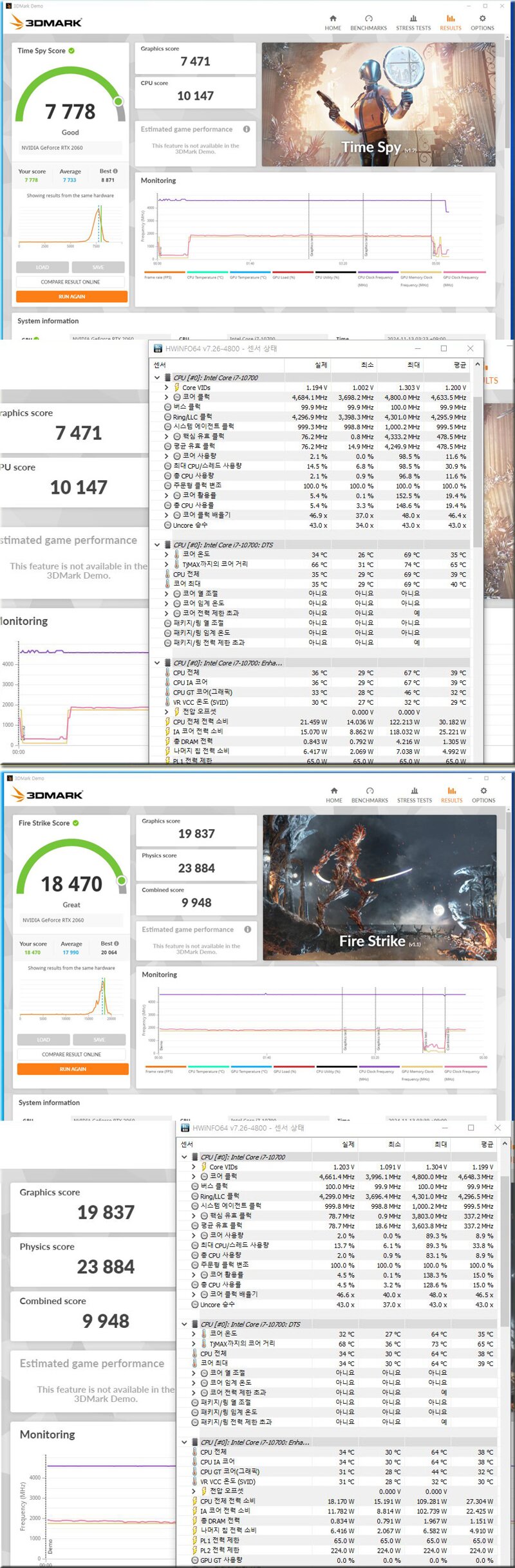This screenshot has width=515, height=1568.
Task: Click RUN AGAIN in the Fire Strike window
Action: (x=73, y=1069)
